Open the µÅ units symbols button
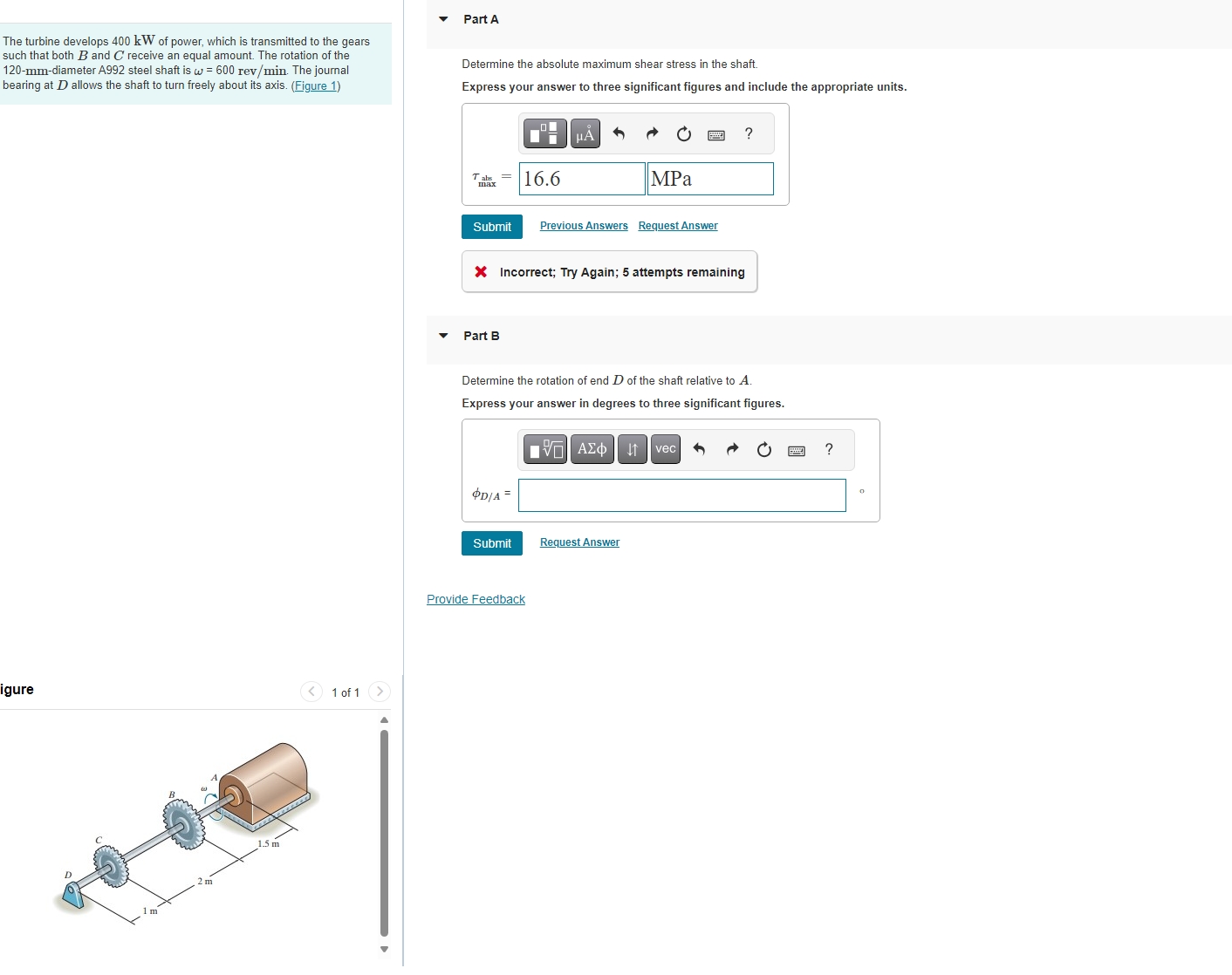Screen dimensions: 1232x975 click(585, 133)
